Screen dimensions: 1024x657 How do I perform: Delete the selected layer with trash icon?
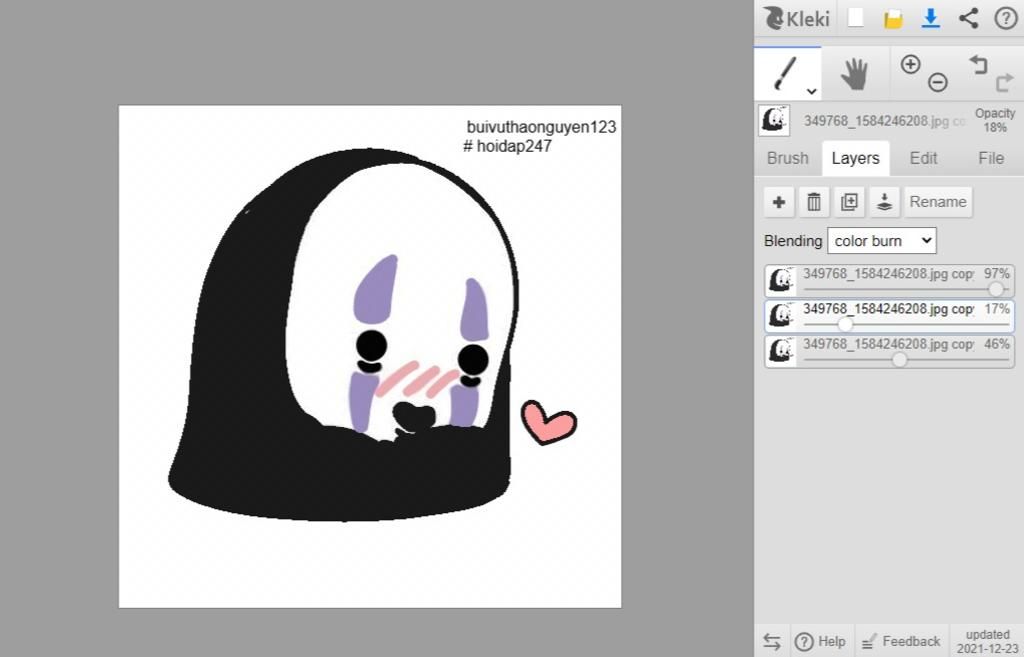click(x=814, y=202)
